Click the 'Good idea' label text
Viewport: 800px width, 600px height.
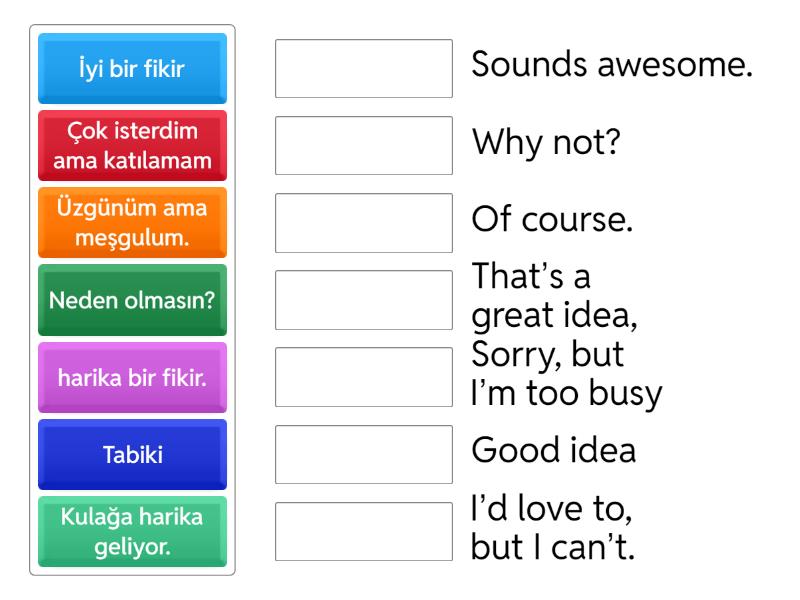coord(553,452)
